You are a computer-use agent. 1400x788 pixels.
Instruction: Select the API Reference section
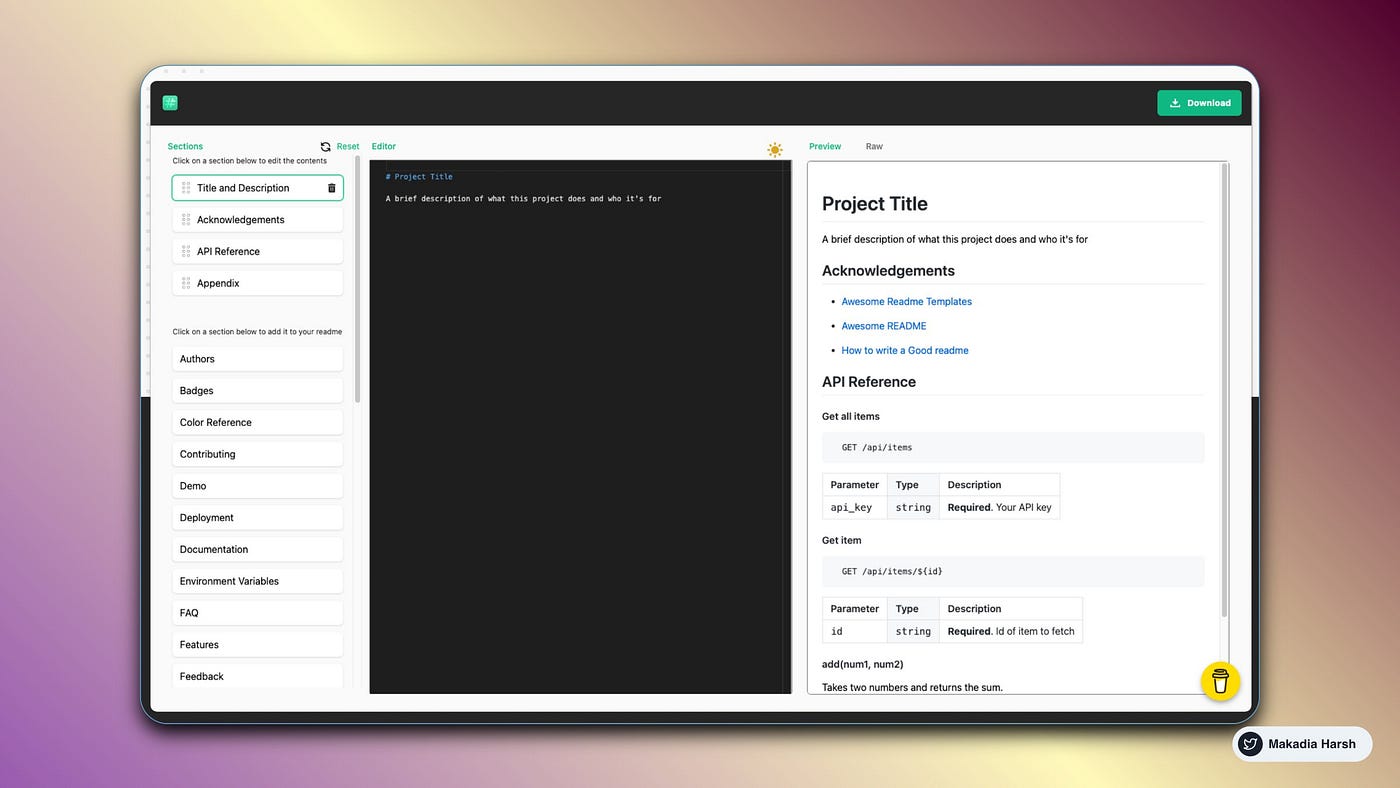point(258,252)
